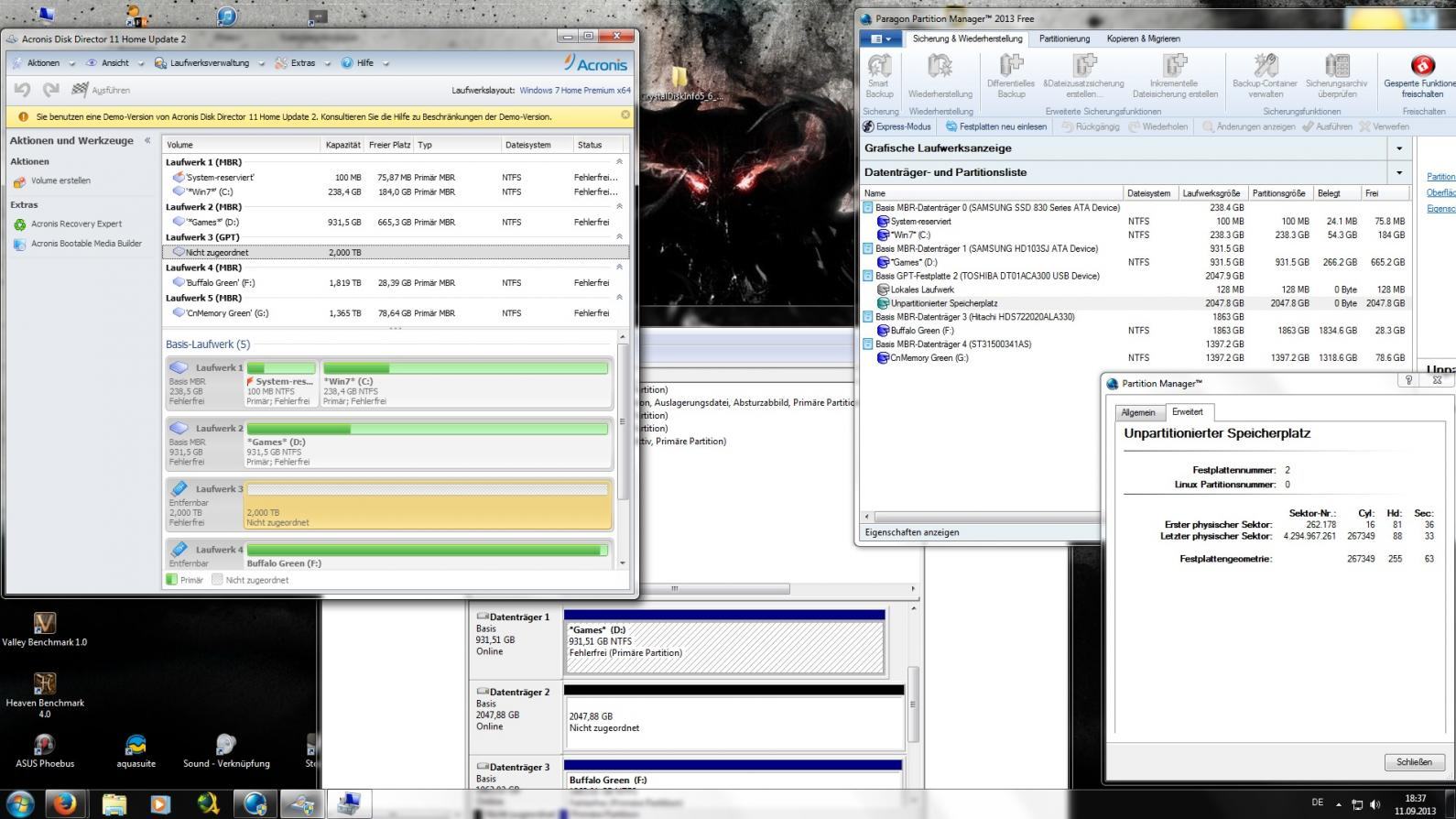The image size is (1456, 819).
Task: Open Windows Explorer from taskbar
Action: [114, 804]
